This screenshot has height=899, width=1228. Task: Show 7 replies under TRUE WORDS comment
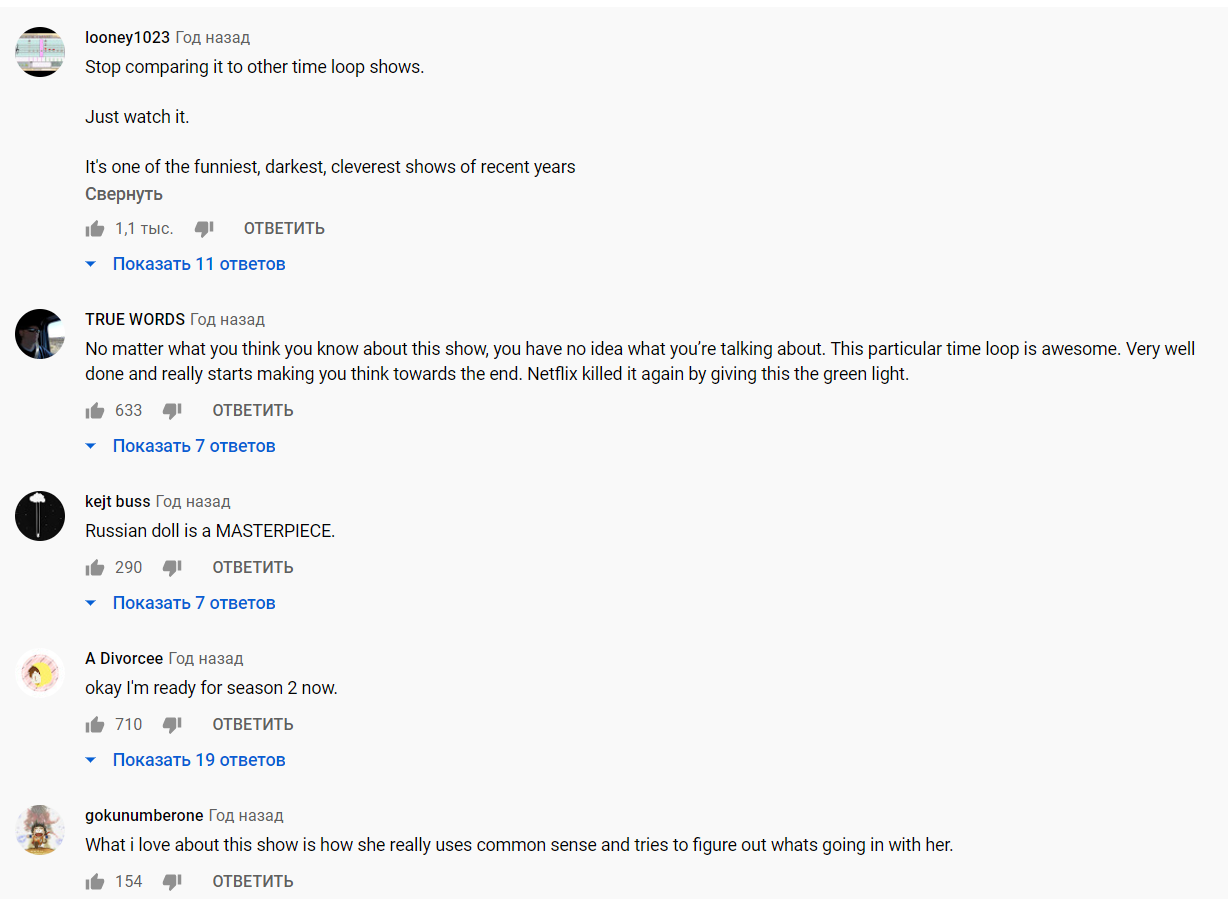[x=181, y=446]
